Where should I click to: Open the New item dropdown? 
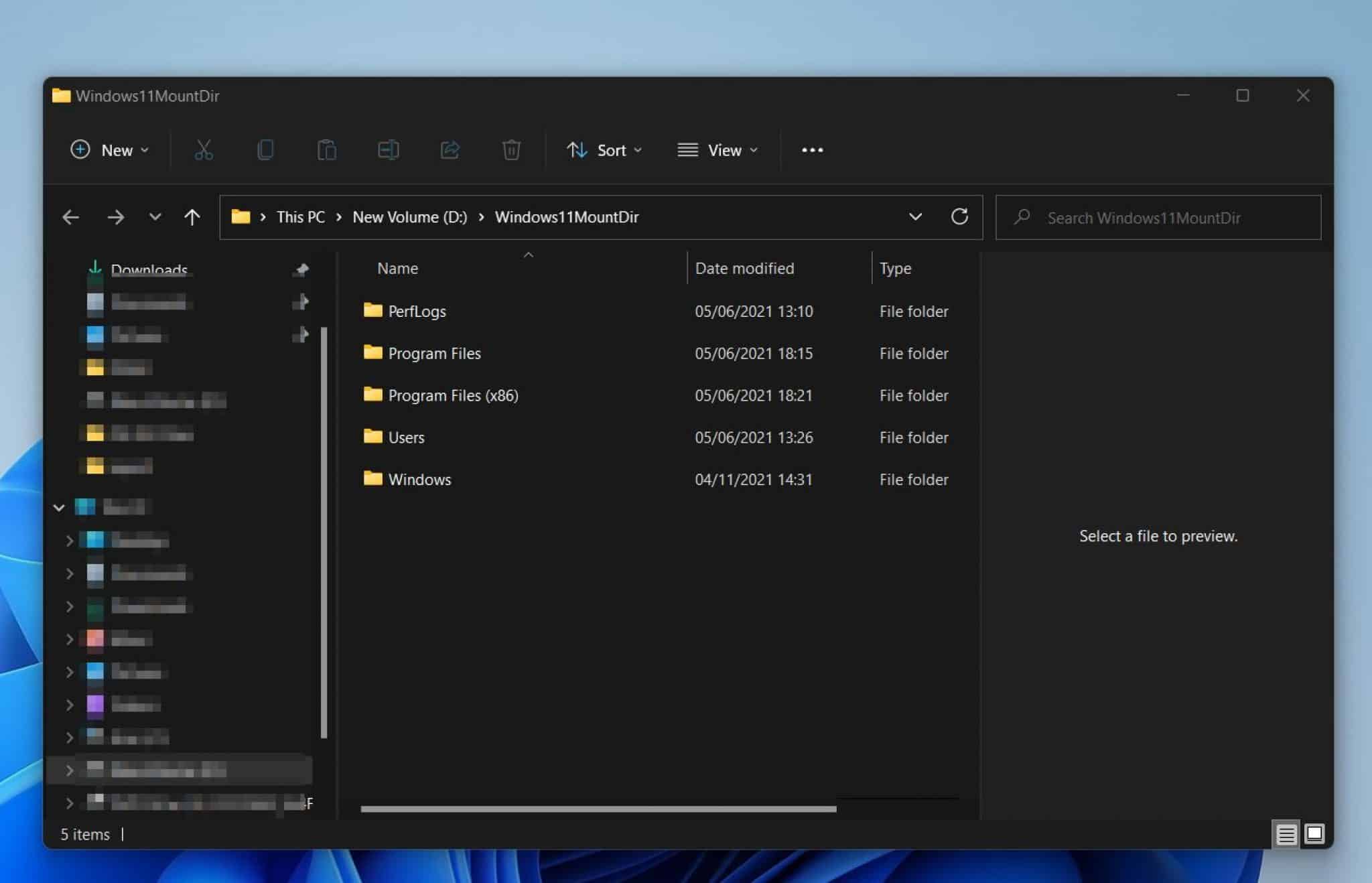click(x=110, y=150)
